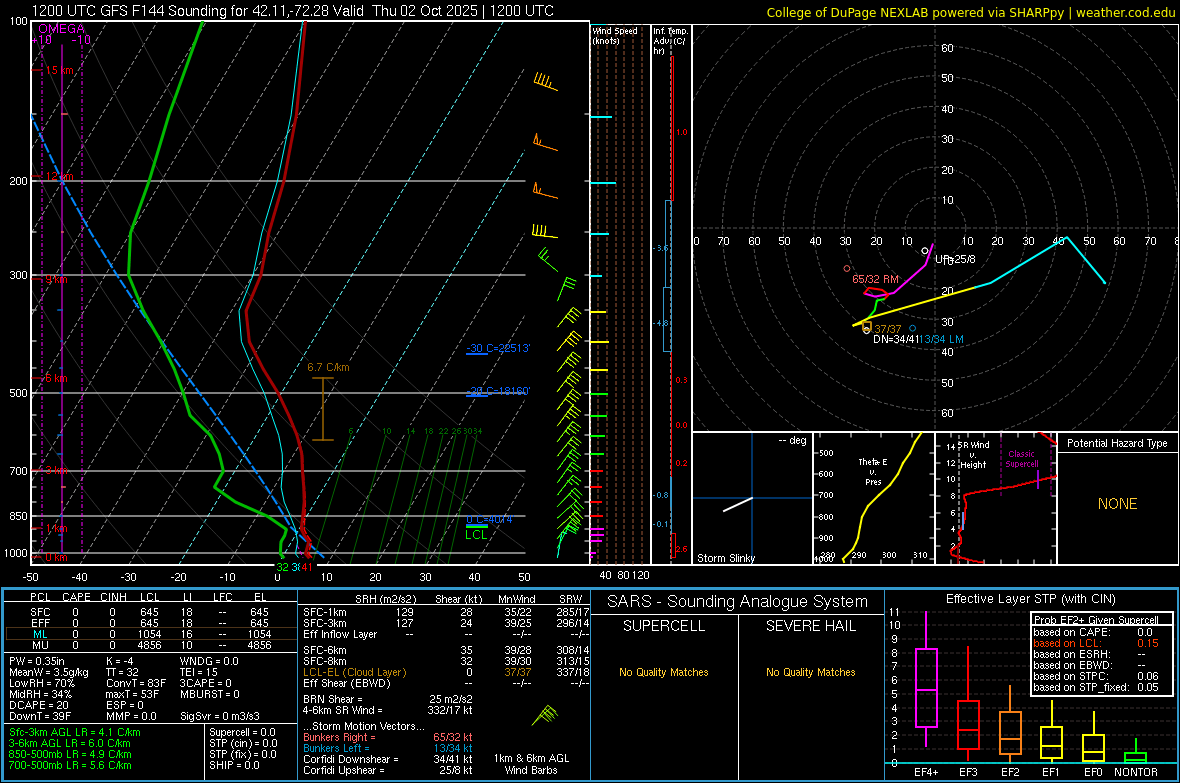Click the SigSvr = 0 m3/s3 value
This screenshot has height=783, width=1180.
(220, 716)
